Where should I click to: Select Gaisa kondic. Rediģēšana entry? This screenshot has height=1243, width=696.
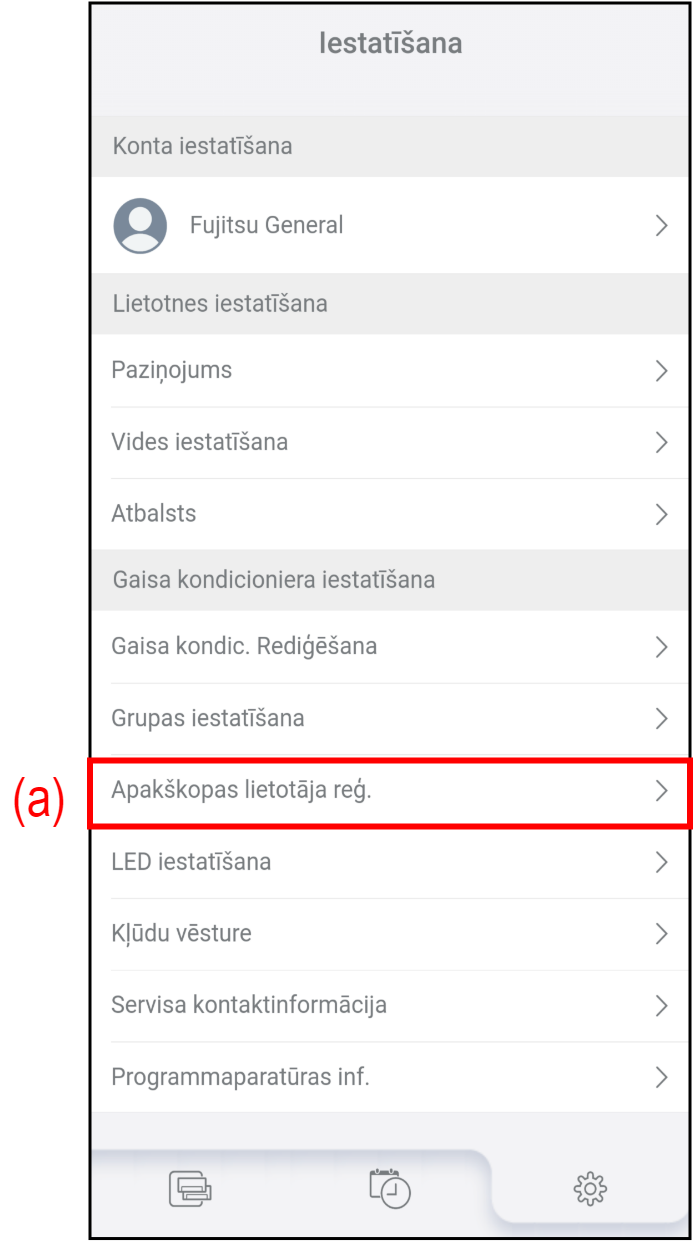coord(390,646)
